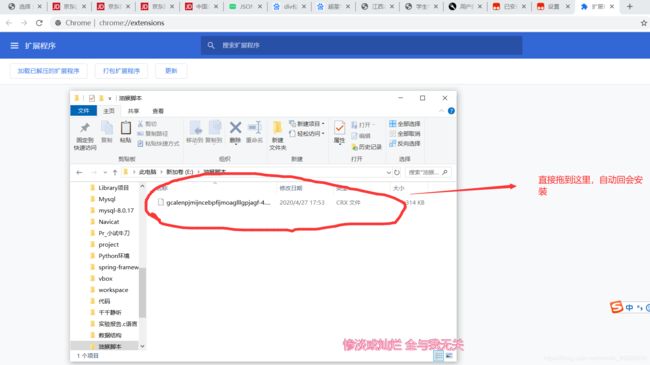This screenshot has height=365, width=650.
Task: Switch to details view icon in the status bar
Action: (439, 356)
